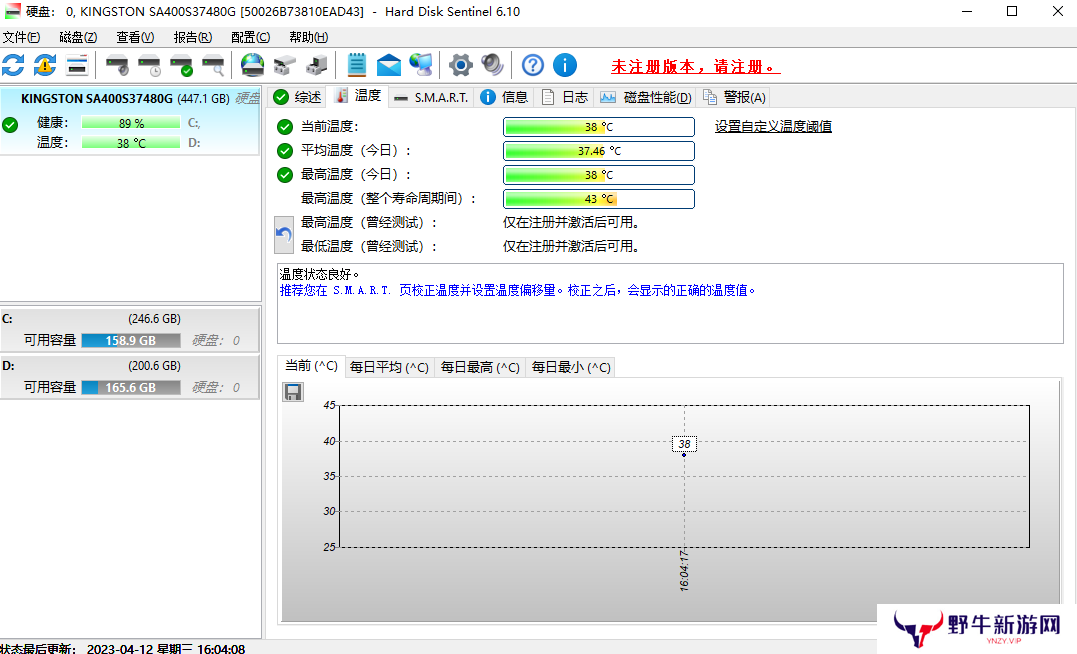This screenshot has height=654, width=1077.
Task: Click the 状态最后更新 status bar entry
Action: click(x=123, y=648)
